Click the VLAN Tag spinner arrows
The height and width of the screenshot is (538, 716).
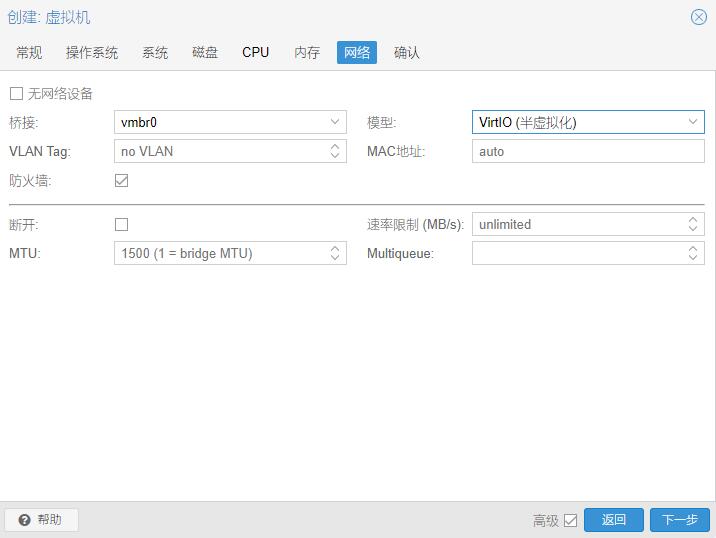pyautogui.click(x=335, y=151)
